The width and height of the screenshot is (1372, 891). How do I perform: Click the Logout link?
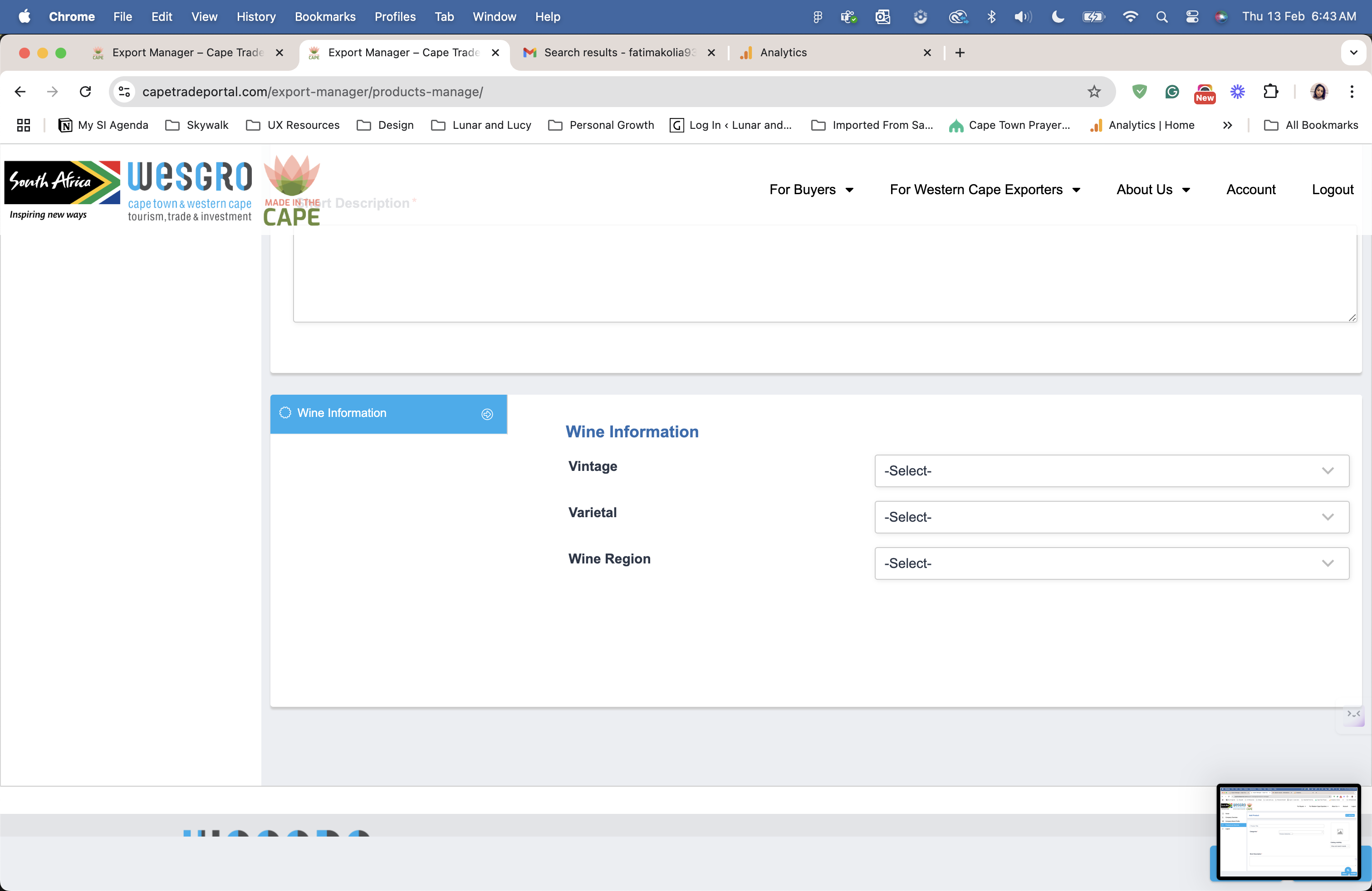click(x=1332, y=190)
